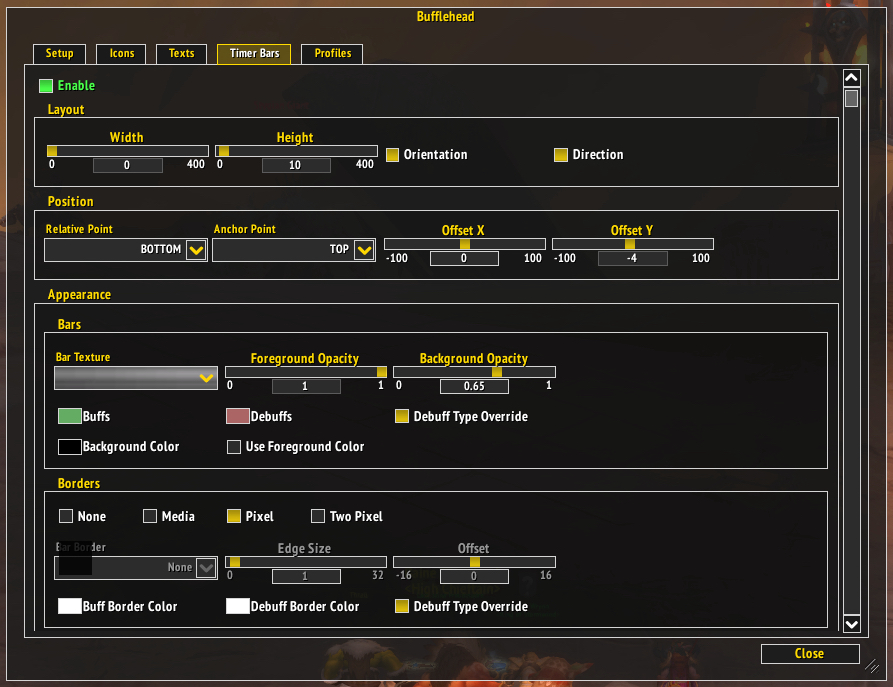The height and width of the screenshot is (687, 893).
Task: Click the Height value input field
Action: (x=296, y=165)
